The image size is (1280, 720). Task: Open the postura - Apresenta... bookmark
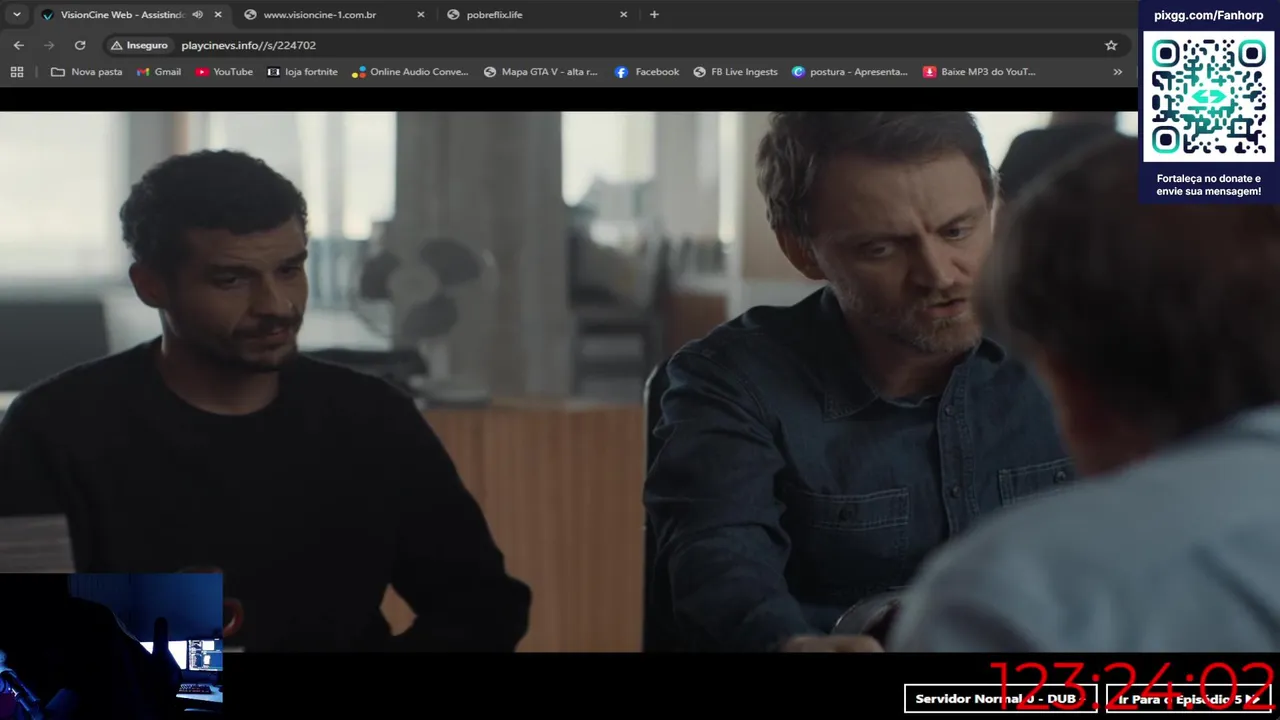coord(850,72)
